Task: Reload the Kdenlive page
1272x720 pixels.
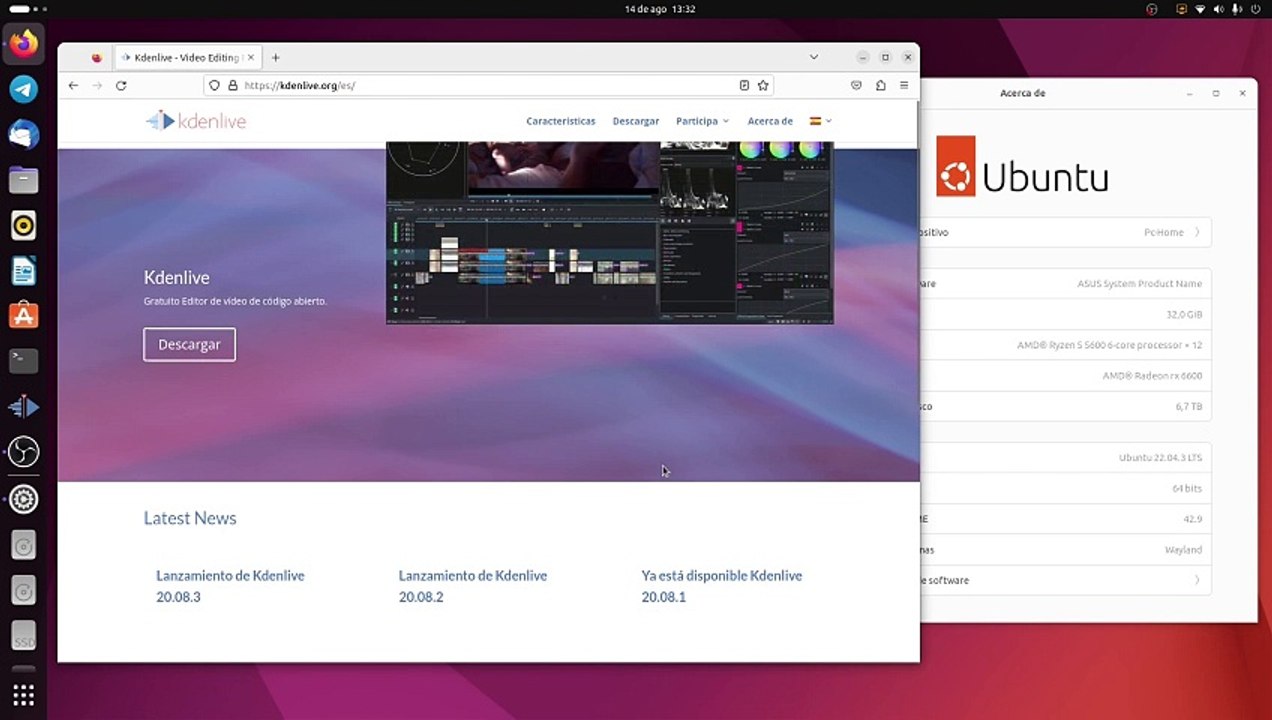Action: [121, 86]
